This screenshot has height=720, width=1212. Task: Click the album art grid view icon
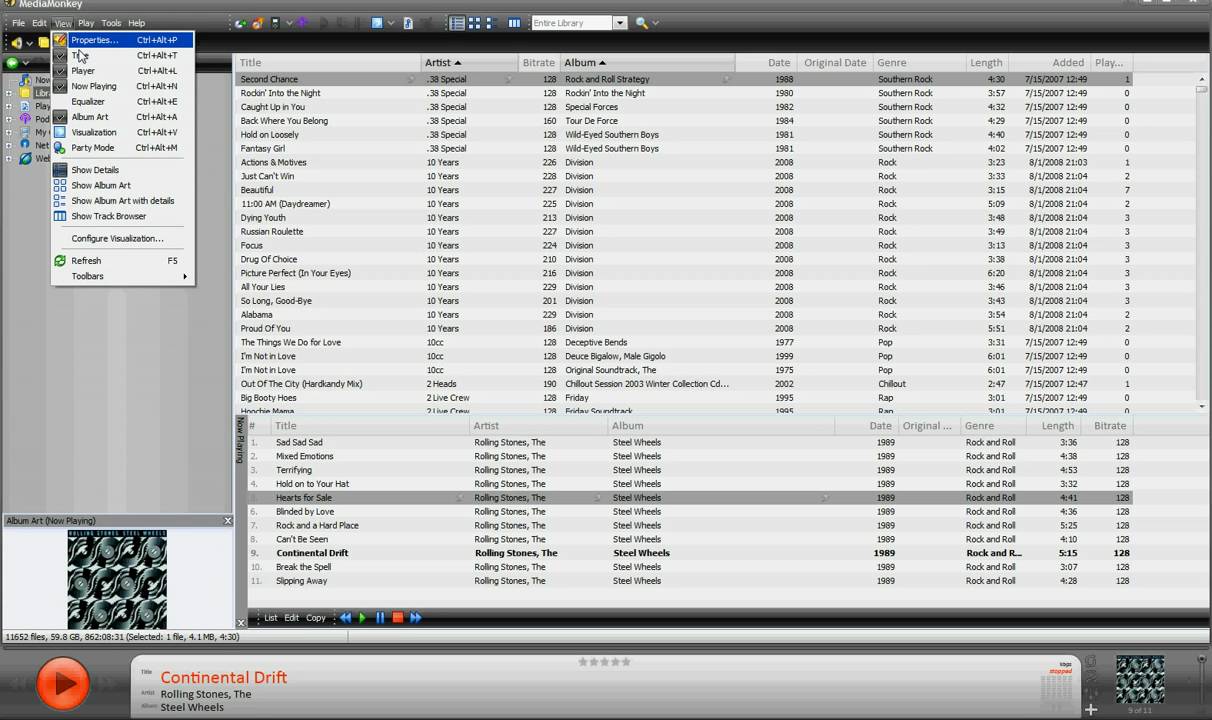[x=474, y=23]
